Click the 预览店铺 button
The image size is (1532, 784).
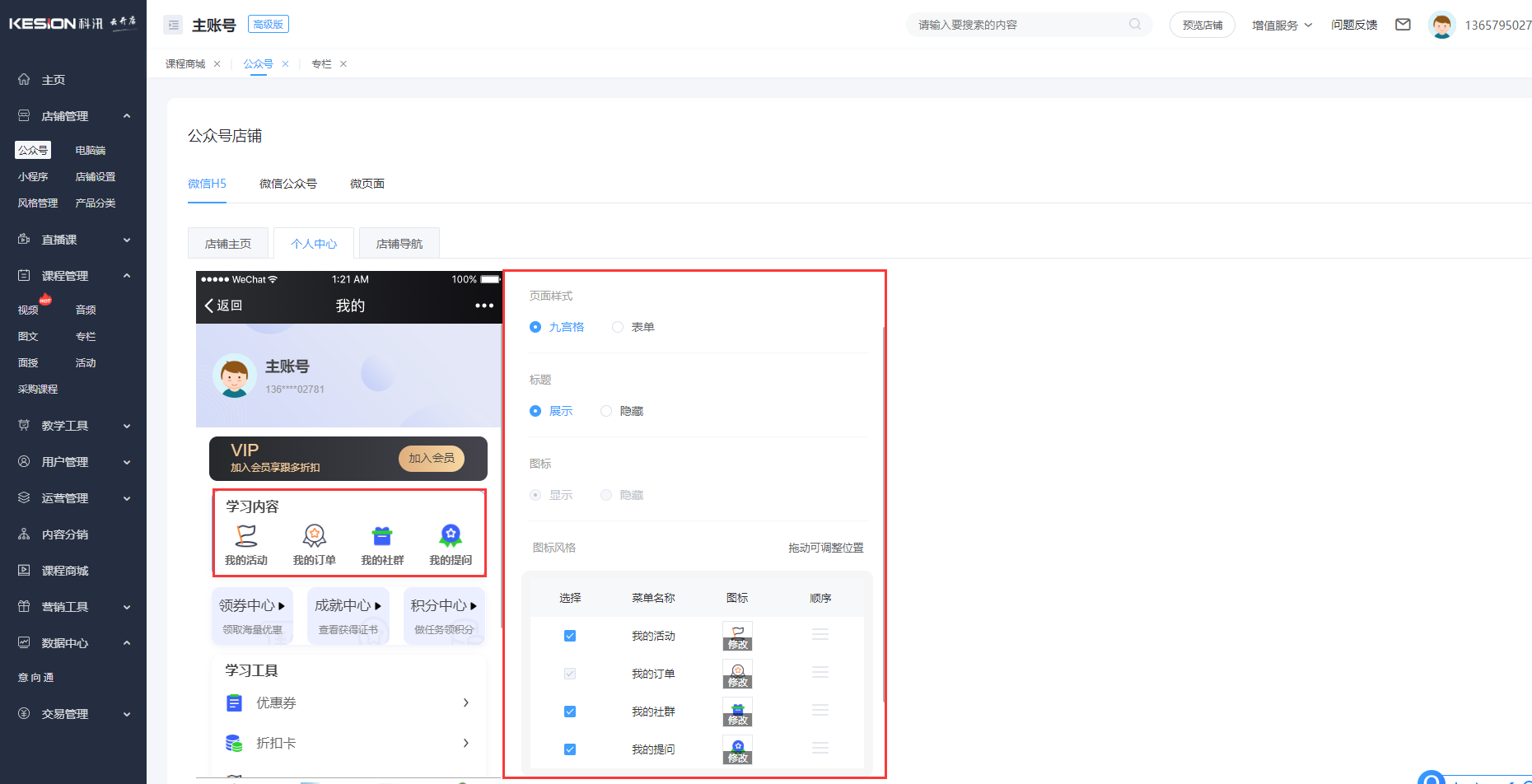coord(1202,25)
